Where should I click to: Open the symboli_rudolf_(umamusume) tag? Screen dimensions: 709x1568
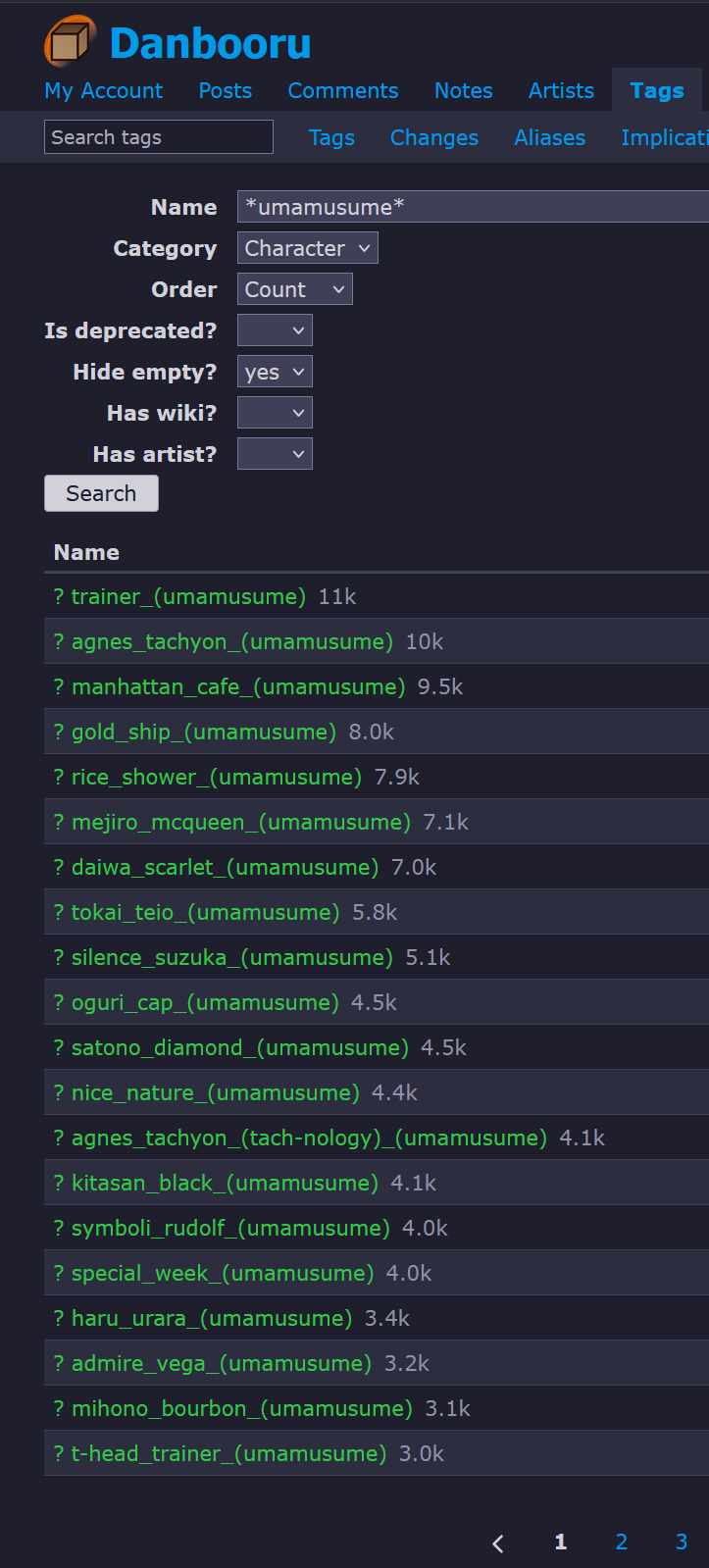click(230, 1228)
